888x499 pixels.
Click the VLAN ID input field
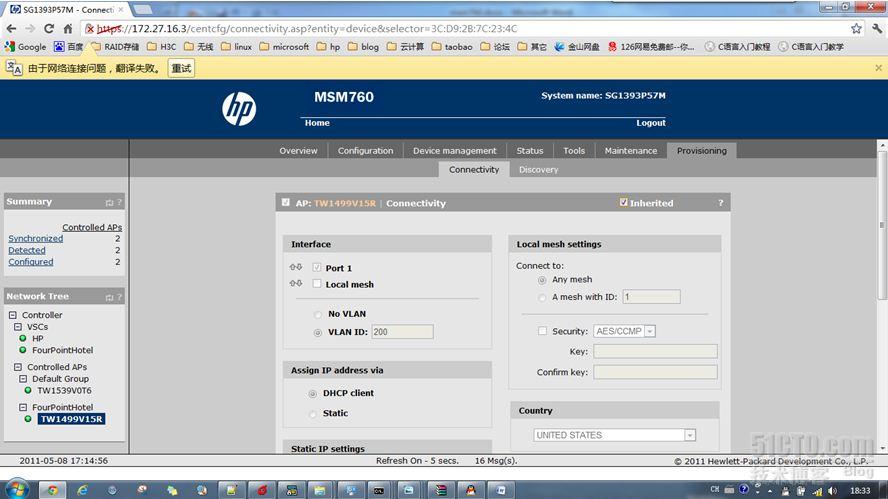402,332
